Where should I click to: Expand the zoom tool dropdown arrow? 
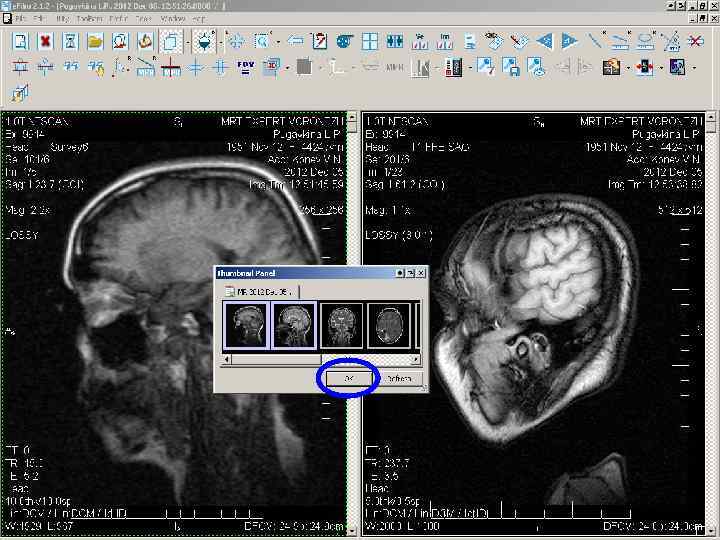pyautogui.click(x=278, y=42)
